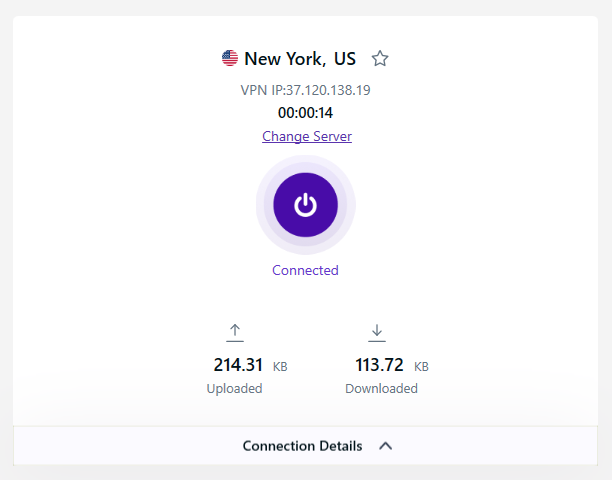Viewport: 612px width, 480px height.
Task: Open the Change Server link
Action: click(306, 136)
